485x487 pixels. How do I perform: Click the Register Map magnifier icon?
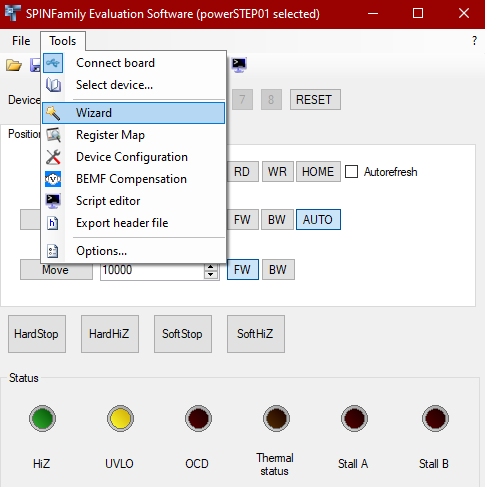click(53, 135)
